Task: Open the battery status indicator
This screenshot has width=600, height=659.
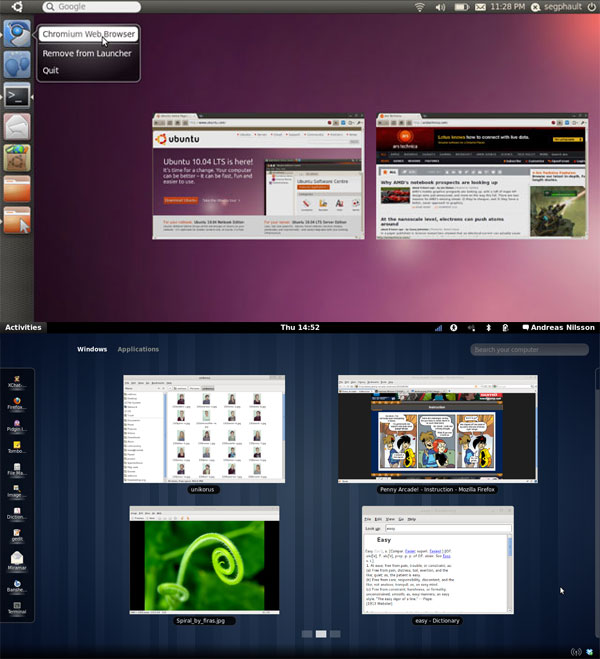Action: point(461,7)
